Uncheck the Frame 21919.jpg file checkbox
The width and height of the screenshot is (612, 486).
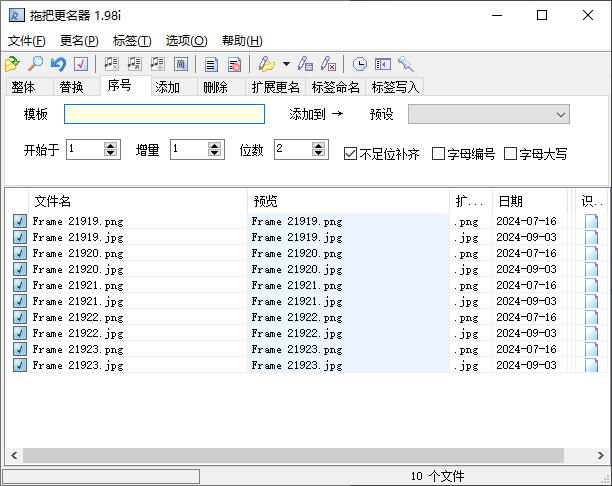point(20,237)
